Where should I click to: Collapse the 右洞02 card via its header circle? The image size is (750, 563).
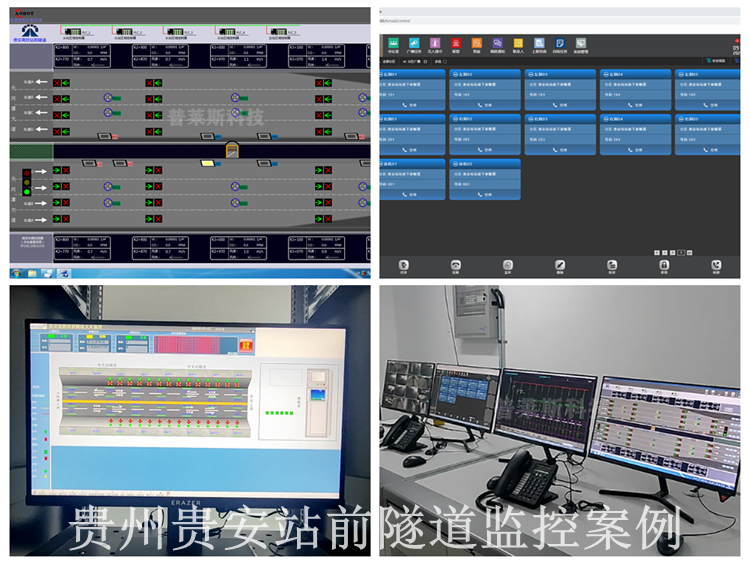[x=456, y=119]
